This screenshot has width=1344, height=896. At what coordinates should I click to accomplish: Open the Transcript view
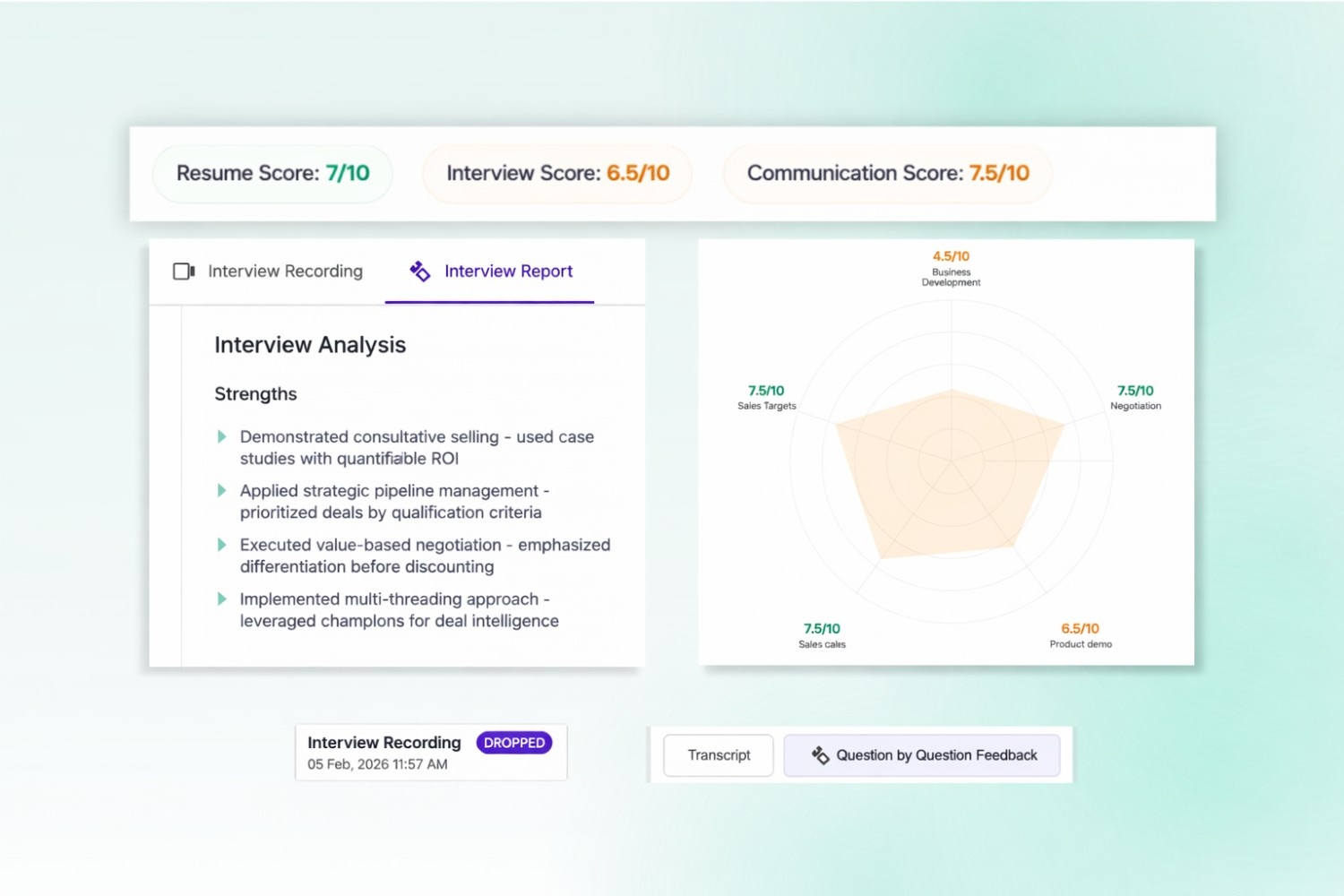click(718, 755)
